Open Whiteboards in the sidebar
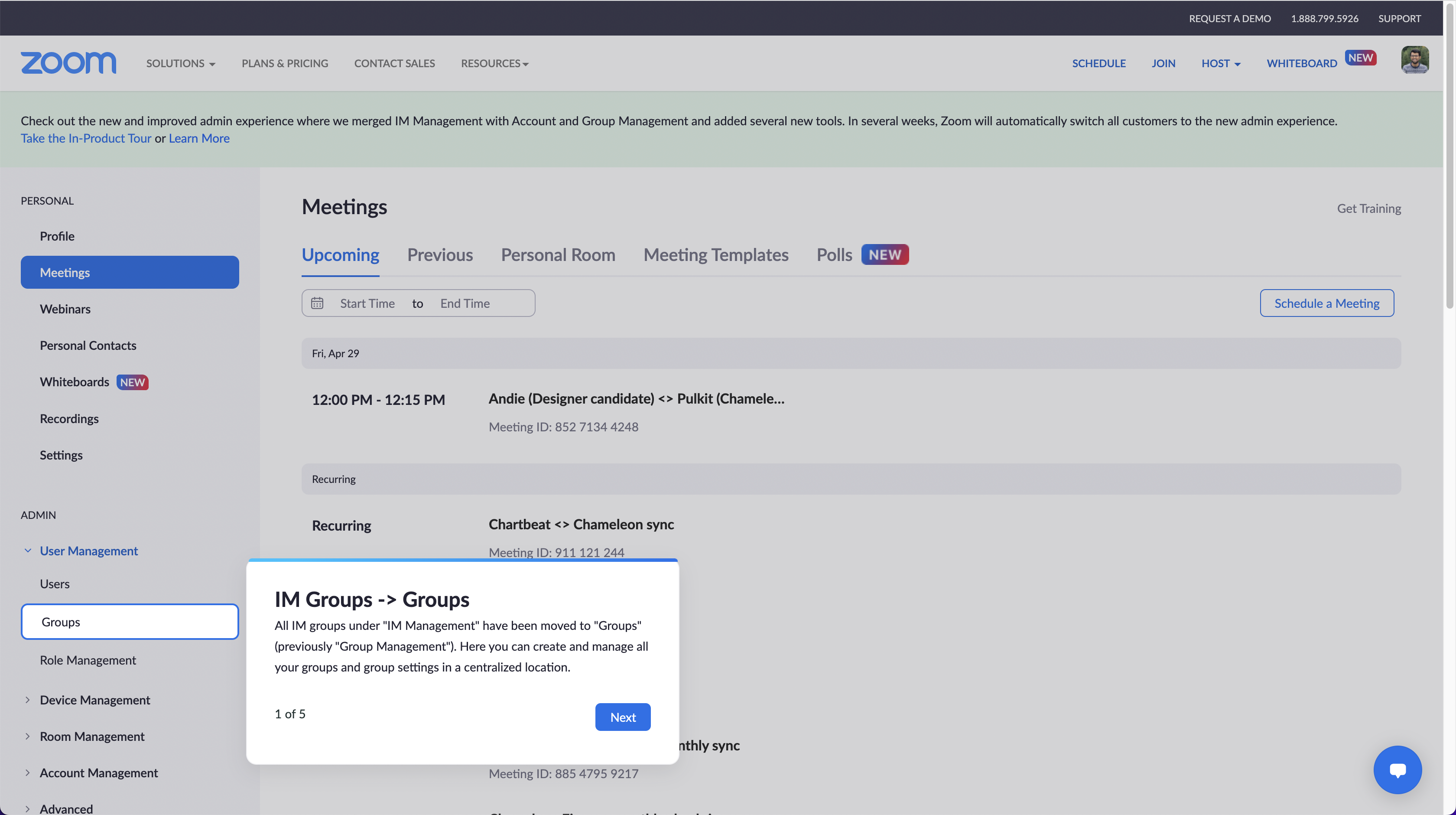 point(75,382)
